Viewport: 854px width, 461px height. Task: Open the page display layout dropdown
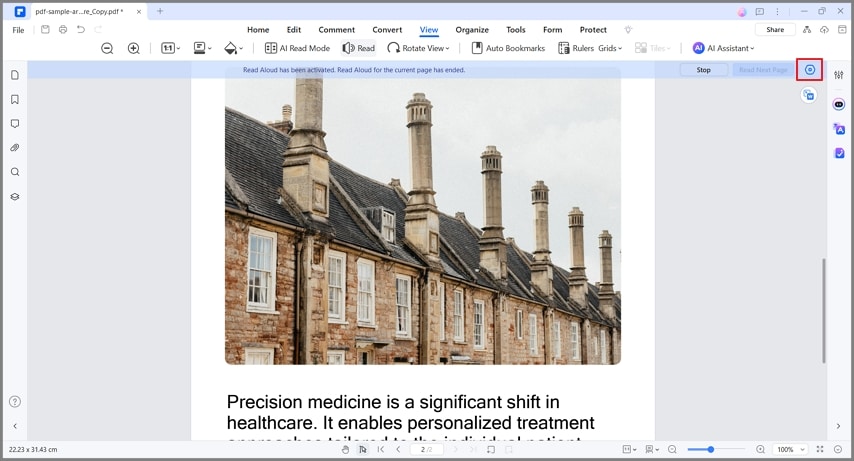203,48
